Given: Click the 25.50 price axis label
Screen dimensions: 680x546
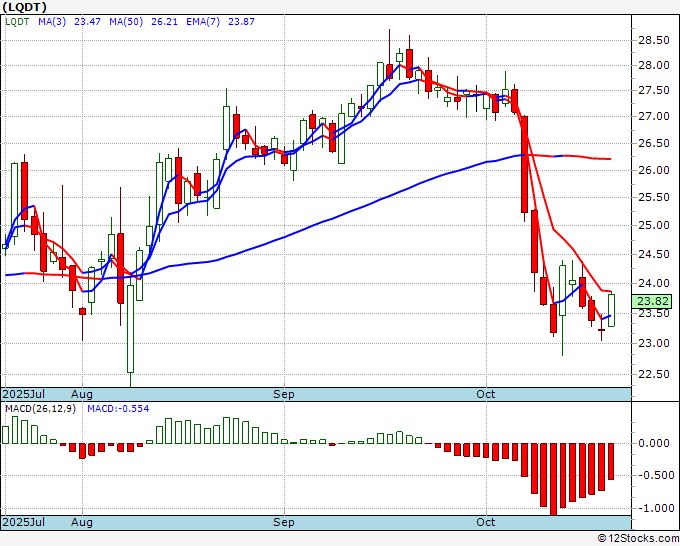Looking at the screenshot, I should pyautogui.click(x=654, y=197).
